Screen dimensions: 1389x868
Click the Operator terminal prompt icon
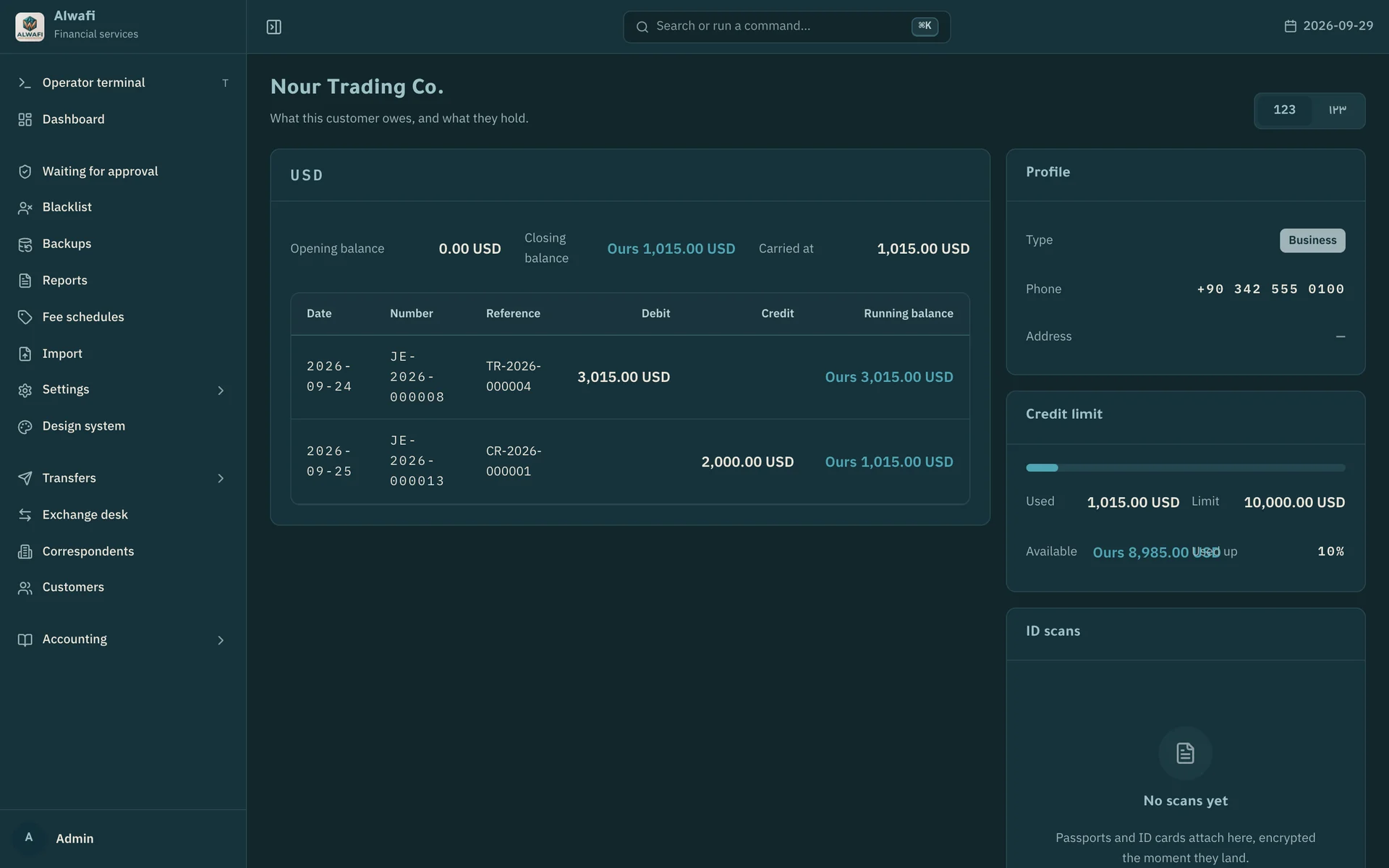click(25, 82)
